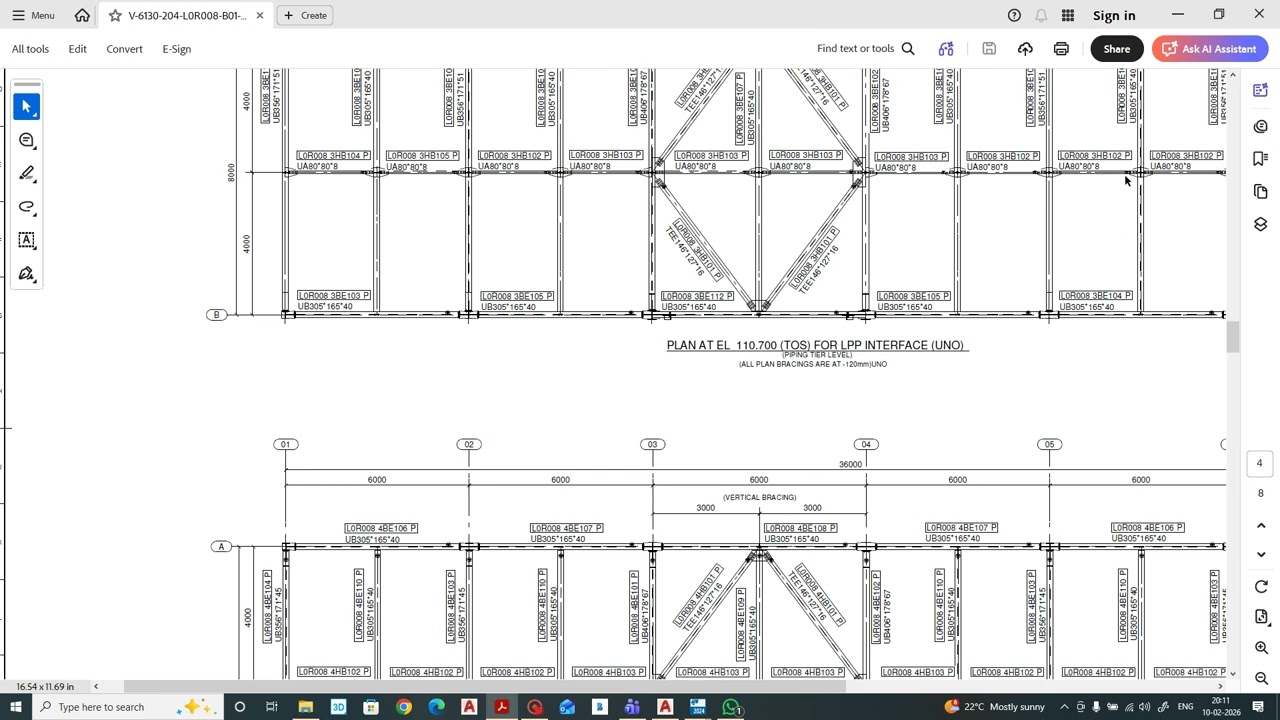The image size is (1280, 720).
Task: Pick the highlighter pen tool
Action: point(27,173)
